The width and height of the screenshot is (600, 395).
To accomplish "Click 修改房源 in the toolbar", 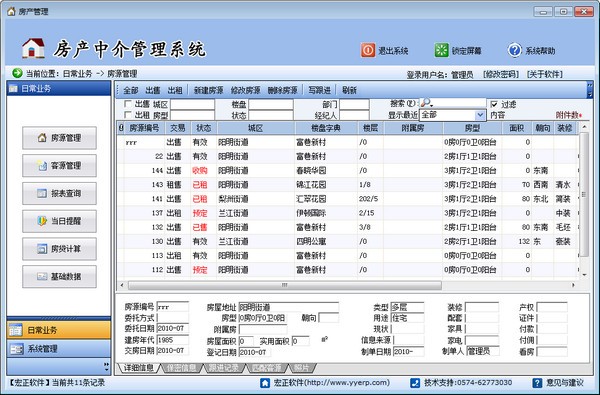I will tap(245, 90).
